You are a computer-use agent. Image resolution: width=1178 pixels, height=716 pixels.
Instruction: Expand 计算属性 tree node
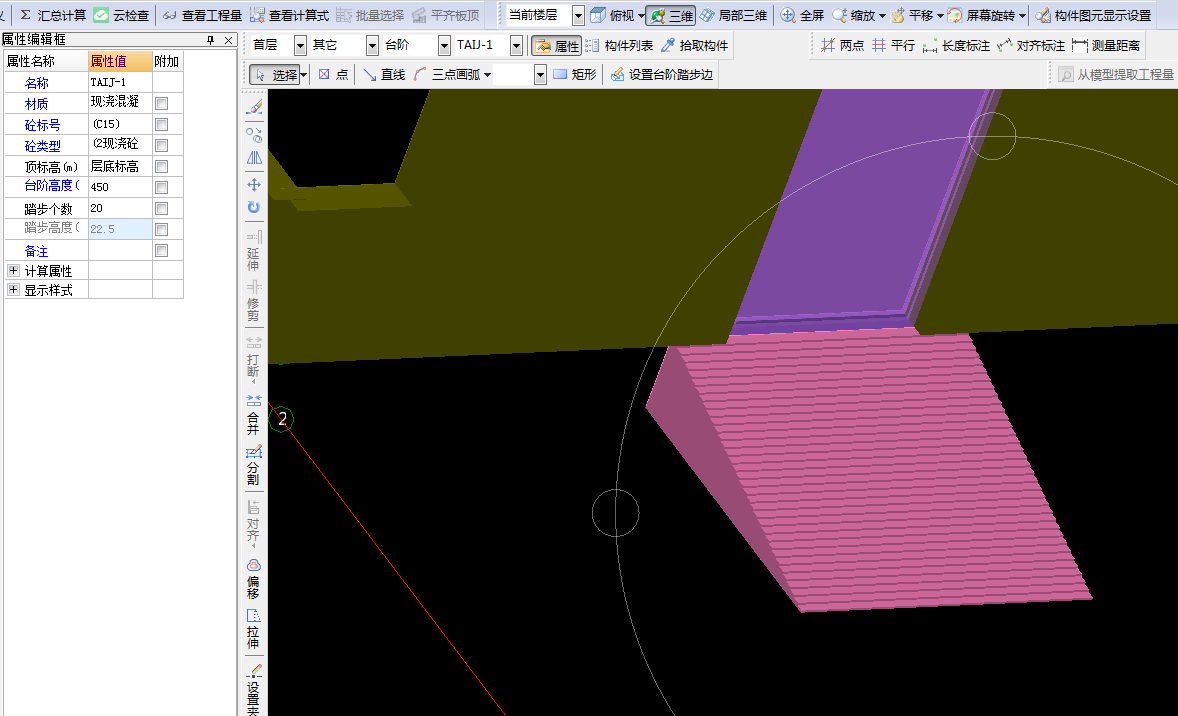(14, 270)
